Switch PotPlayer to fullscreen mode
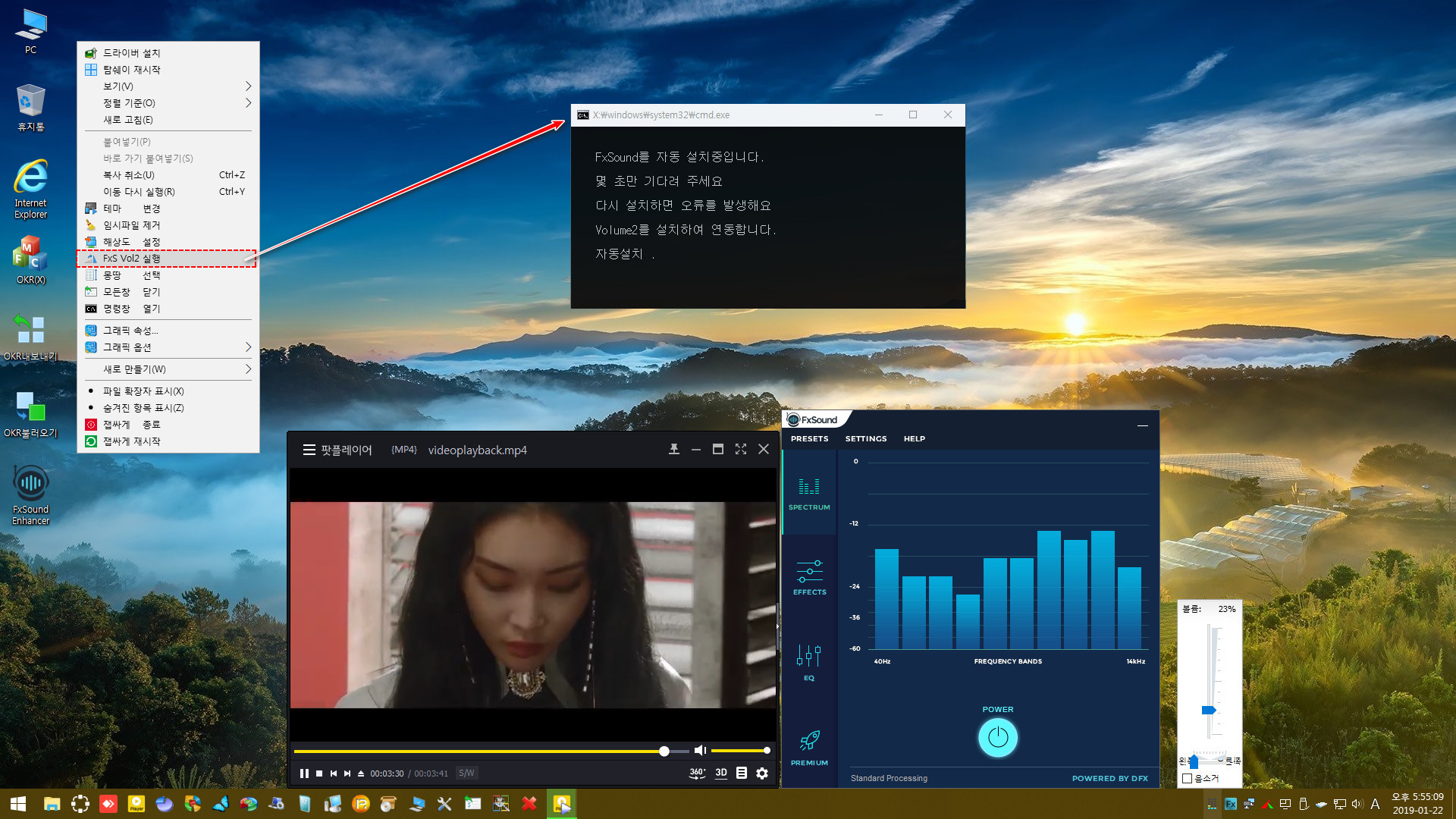Image resolution: width=1456 pixels, height=819 pixels. [741, 449]
